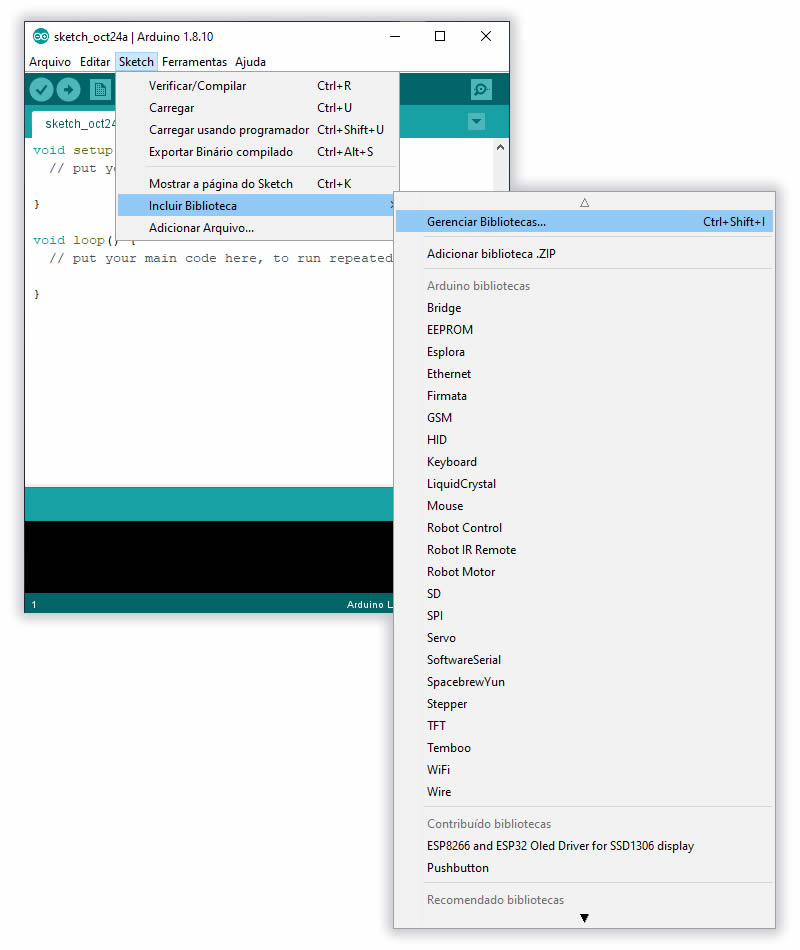
Task: Choose Verificar/Compilar from Sketch menu
Action: (x=258, y=86)
